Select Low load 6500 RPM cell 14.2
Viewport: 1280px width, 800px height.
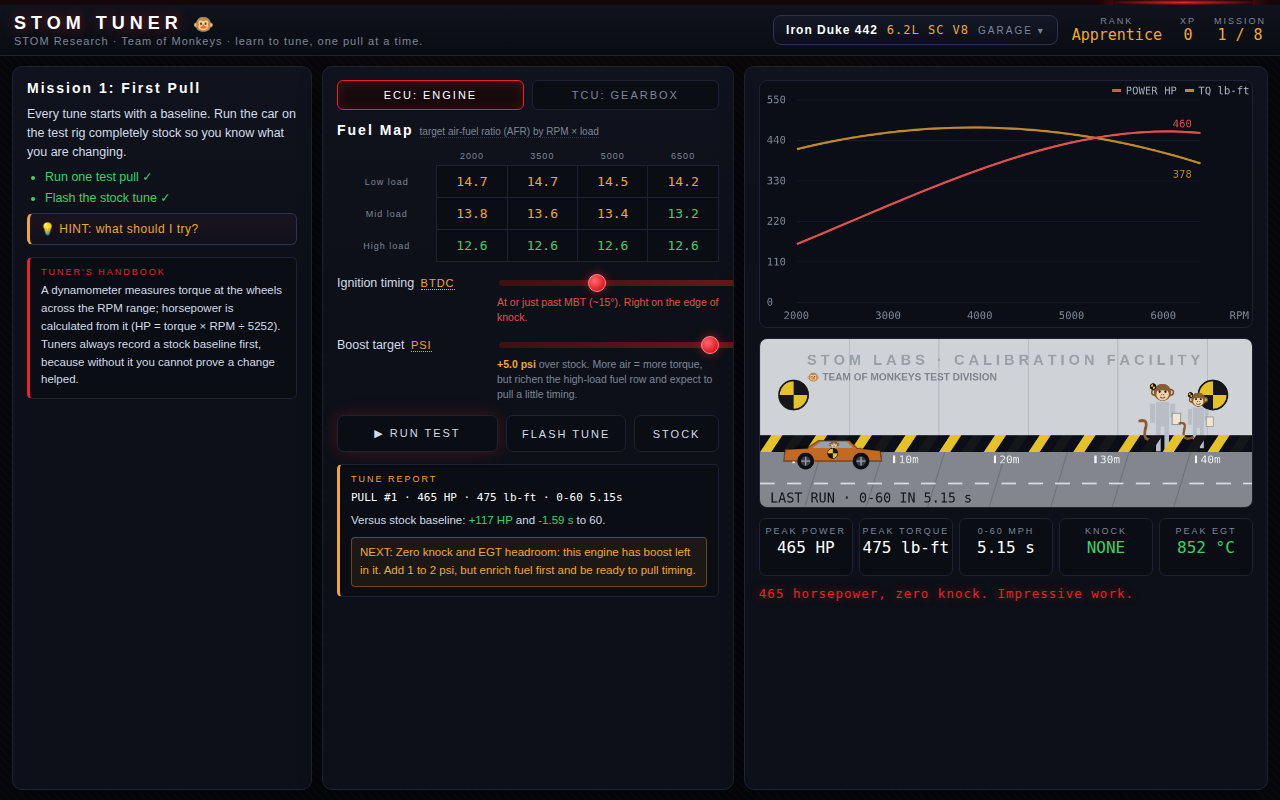click(683, 182)
